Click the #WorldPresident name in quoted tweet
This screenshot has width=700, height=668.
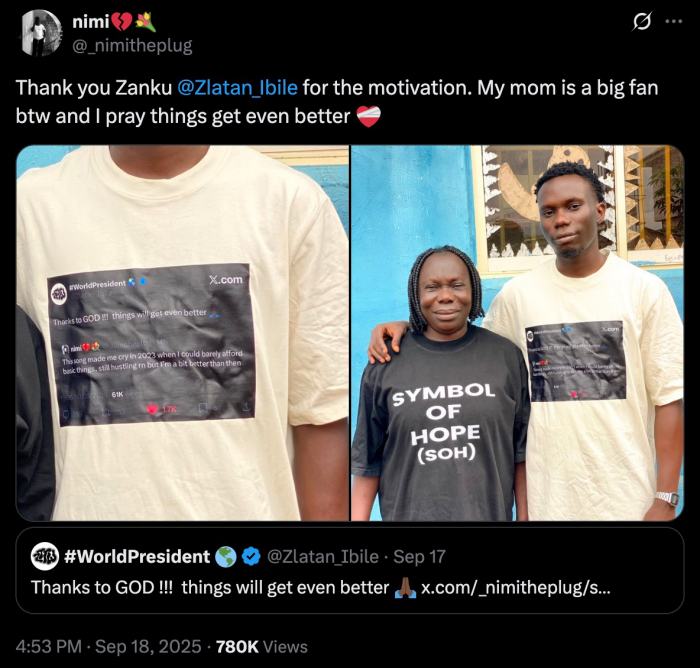tap(137, 557)
